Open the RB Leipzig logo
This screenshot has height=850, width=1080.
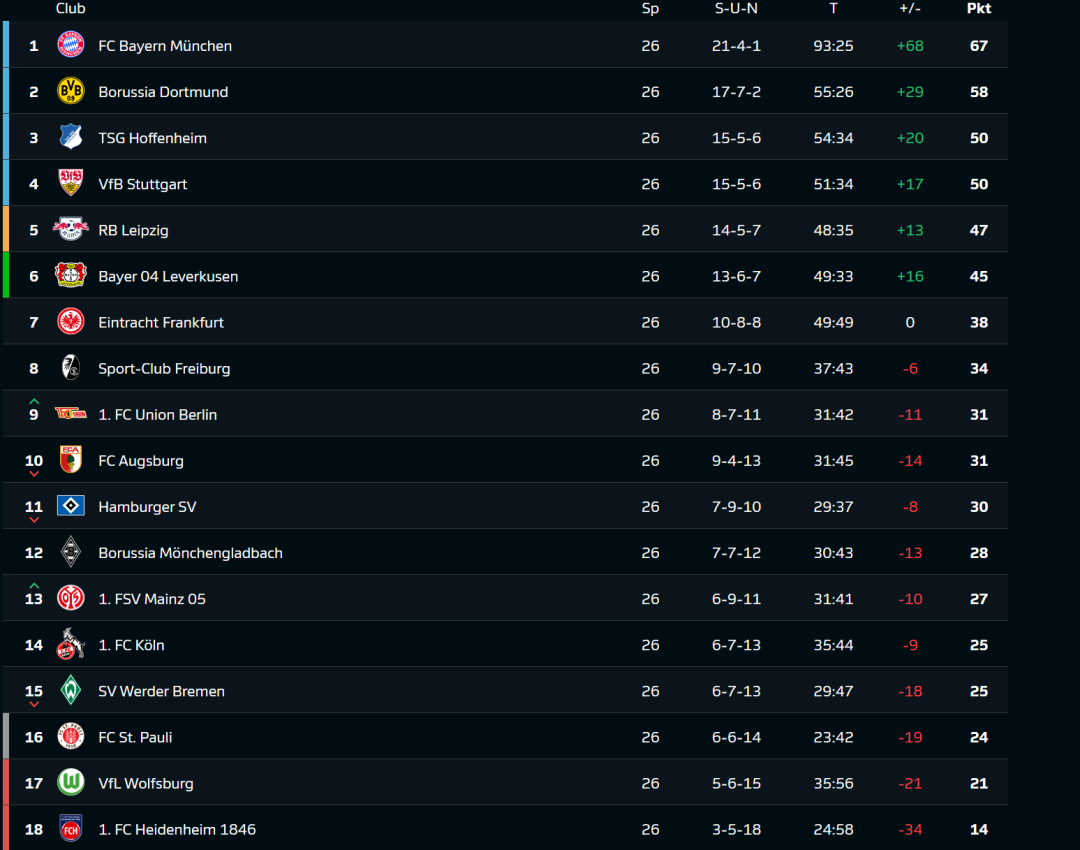pos(71,229)
